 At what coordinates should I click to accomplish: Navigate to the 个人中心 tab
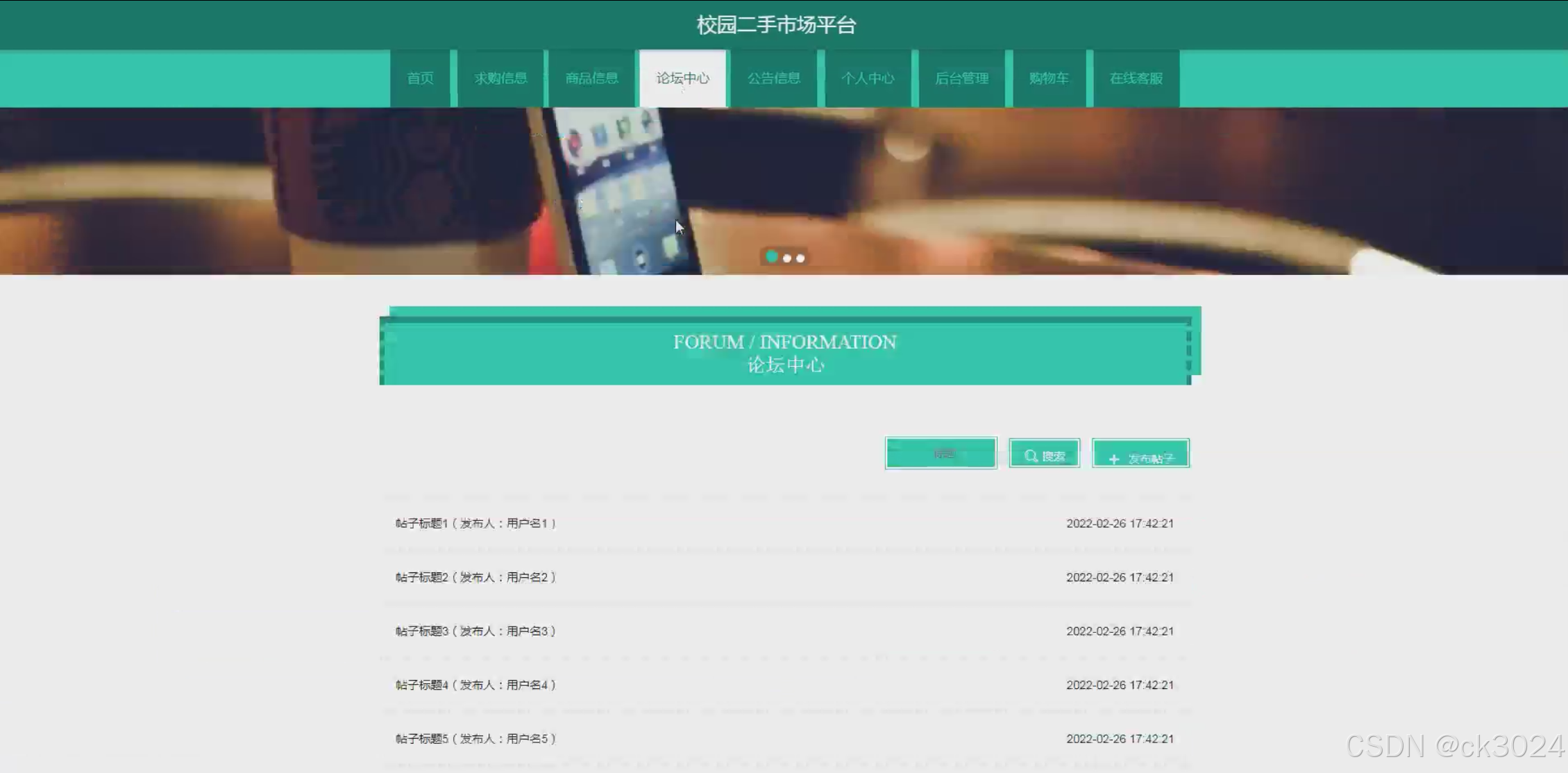(x=868, y=78)
